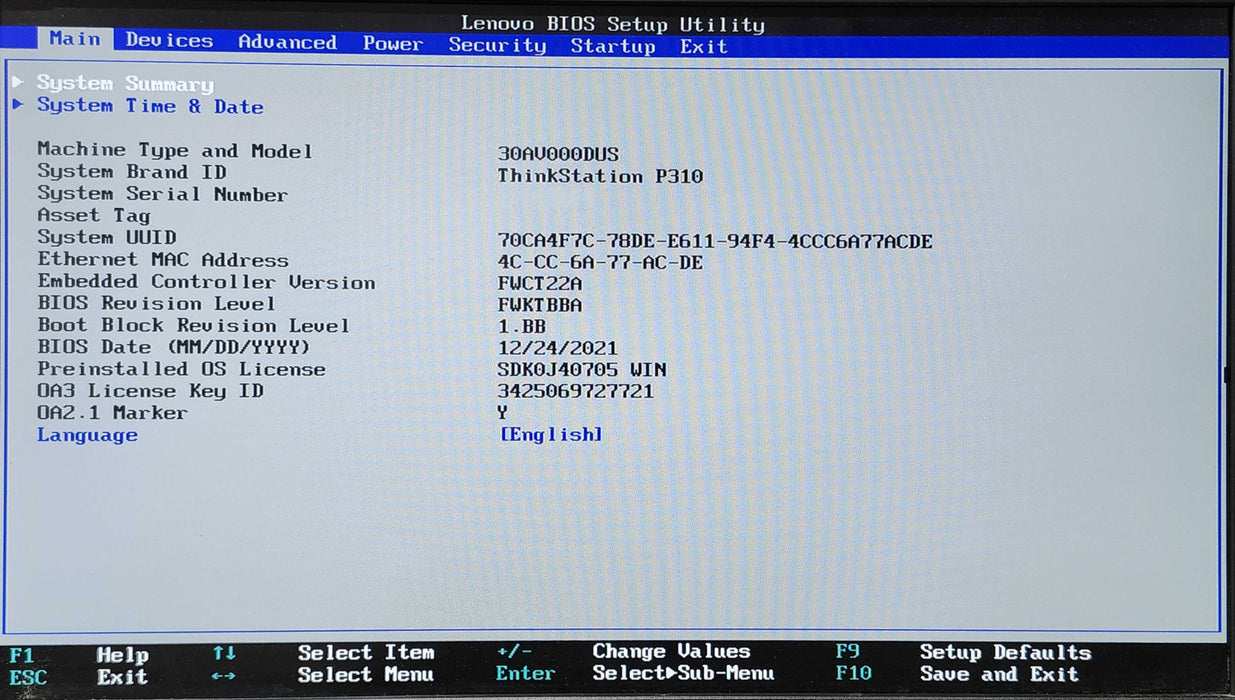This screenshot has height=700, width=1235.
Task: Click the 30AV000DUS model value
Action: coord(558,154)
